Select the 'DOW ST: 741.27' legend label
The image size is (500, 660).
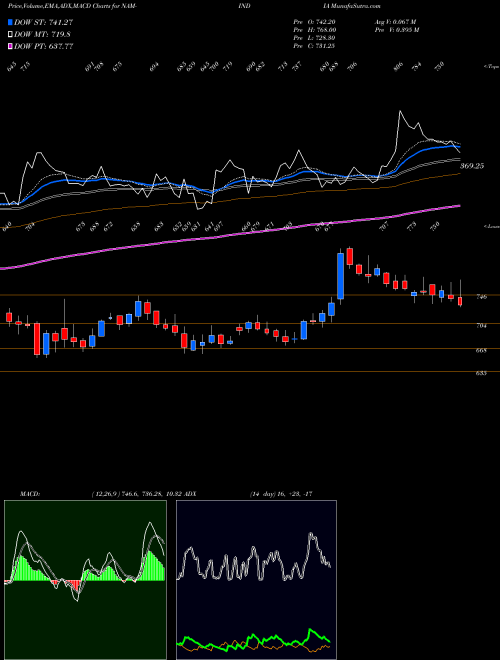(x=43, y=22)
